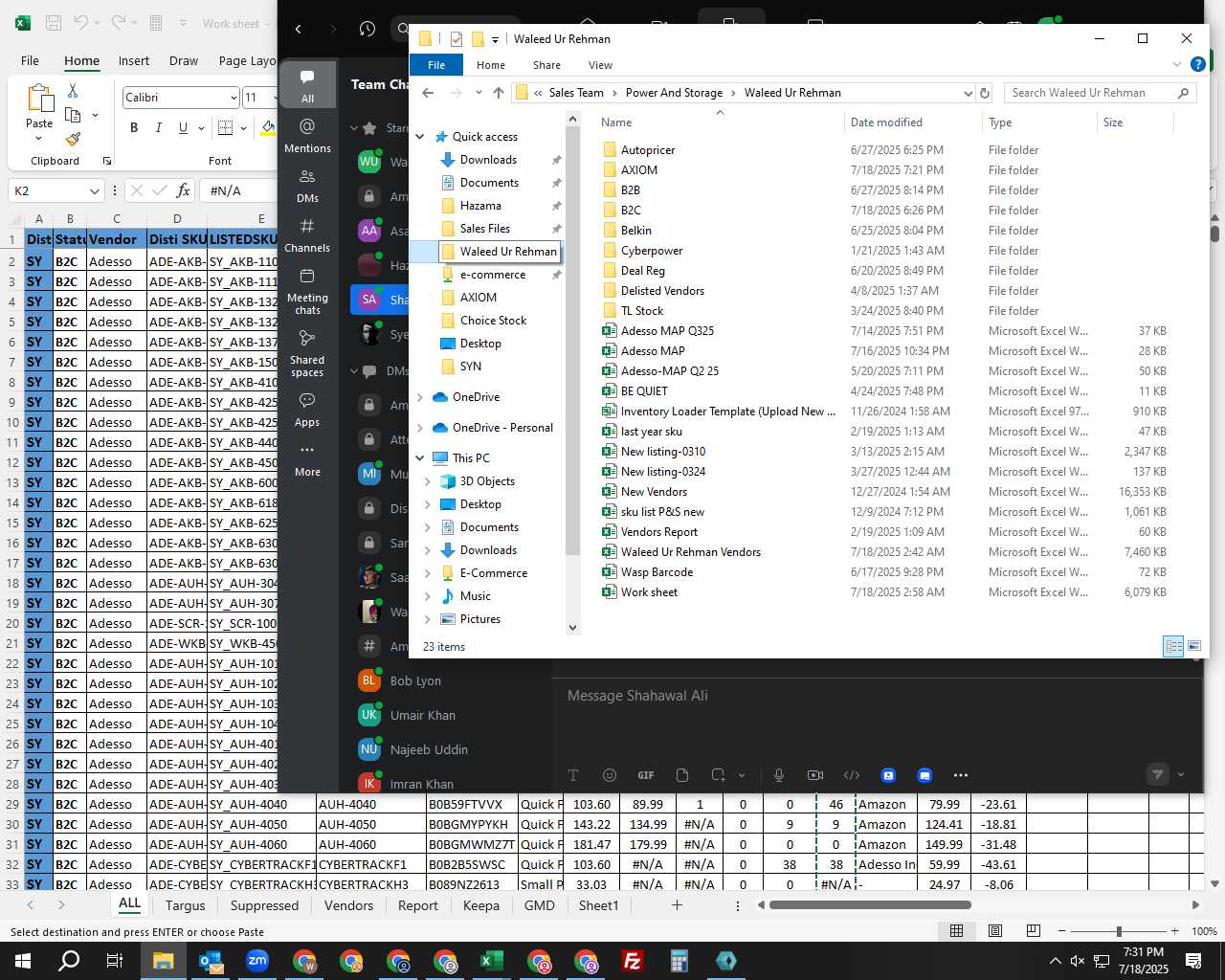Click the Properties checkmark in Explorer title bar

pyautogui.click(x=457, y=39)
